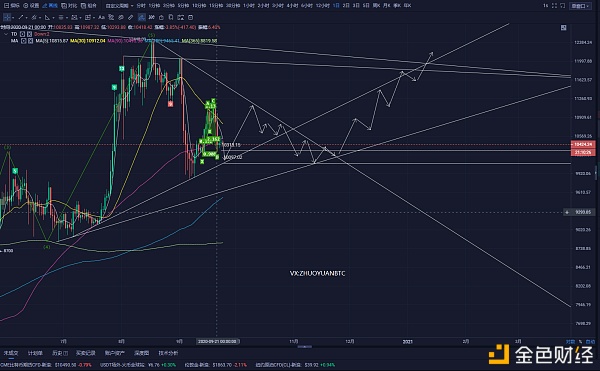The image size is (600, 371).
Task: Select the ruler measure tool
Action: coord(130,17)
